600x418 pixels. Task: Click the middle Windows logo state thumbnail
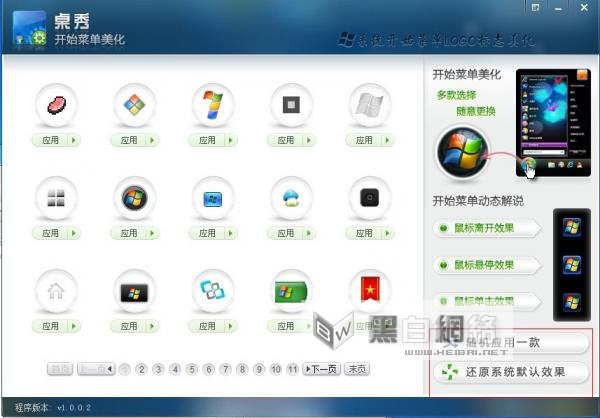click(x=572, y=265)
